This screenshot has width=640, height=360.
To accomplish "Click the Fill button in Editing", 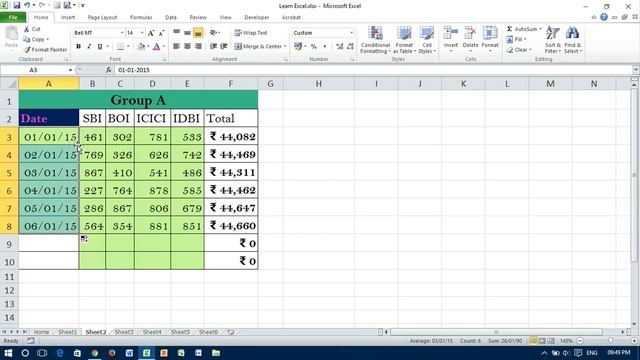I will 516,39.
